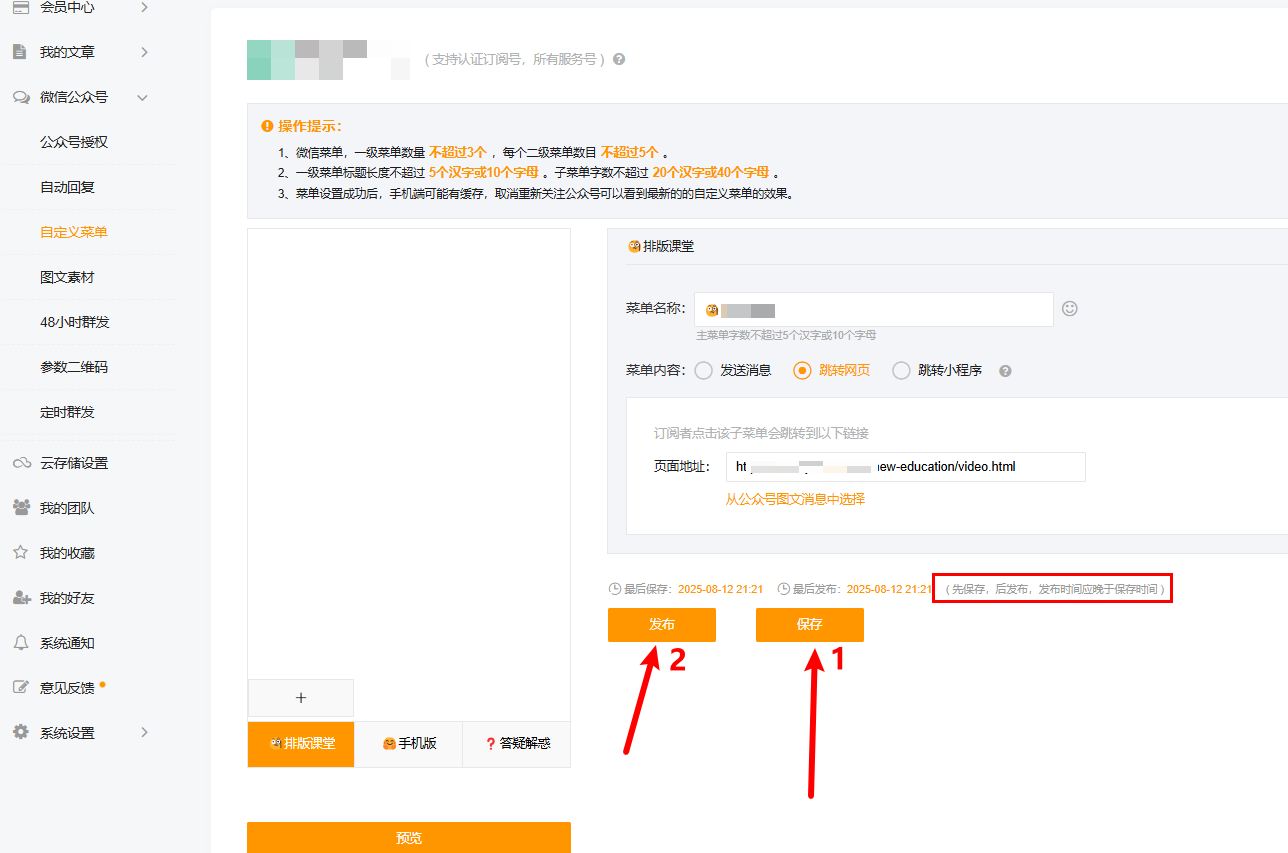1288x853 pixels.
Task: Click the 系统通知 bell icon
Action: pos(20,643)
